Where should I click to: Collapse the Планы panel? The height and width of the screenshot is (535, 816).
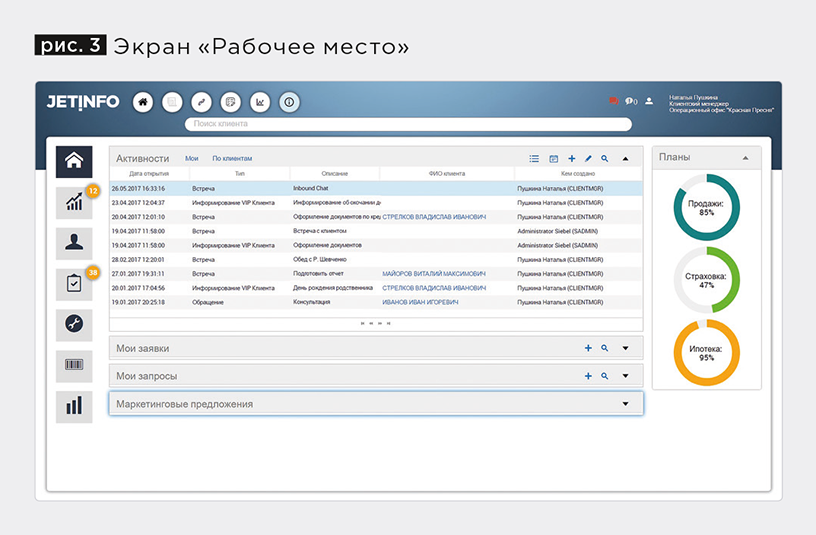(745, 158)
